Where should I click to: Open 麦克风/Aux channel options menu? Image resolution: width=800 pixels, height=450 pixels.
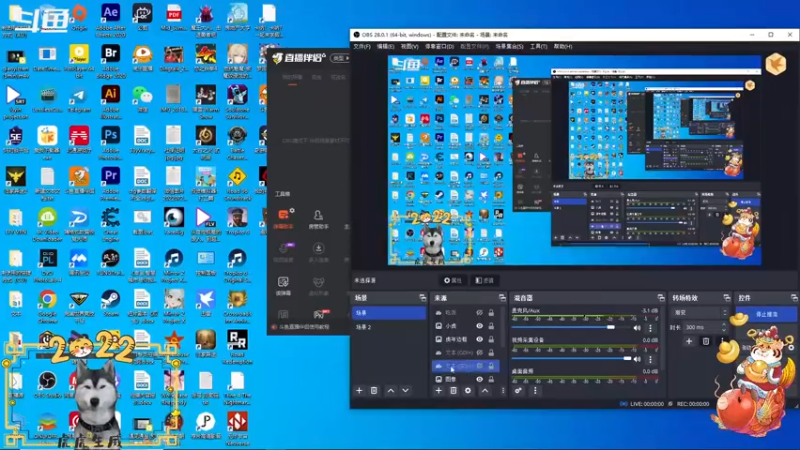[x=650, y=328]
